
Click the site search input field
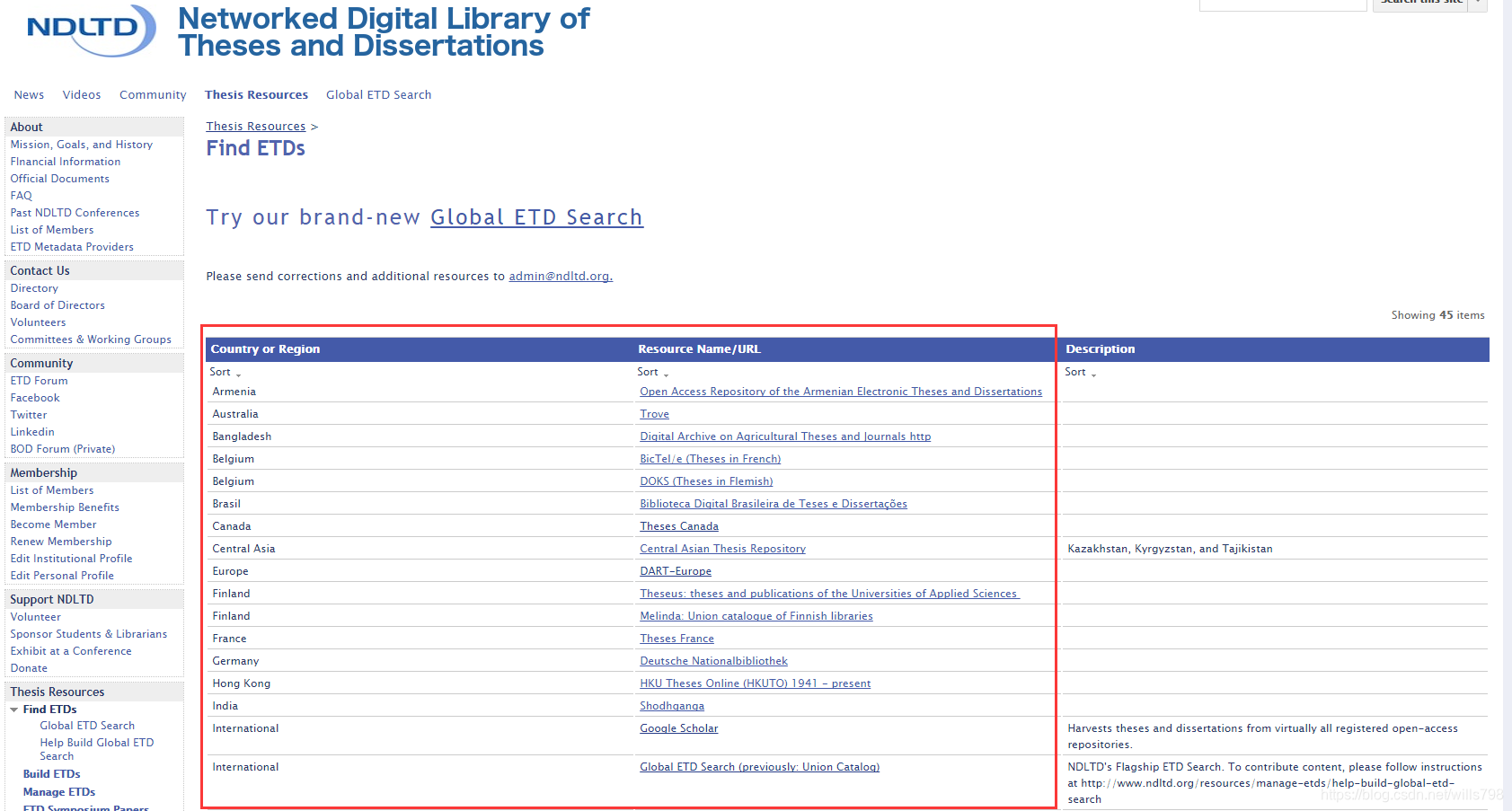pyautogui.click(x=1283, y=4)
